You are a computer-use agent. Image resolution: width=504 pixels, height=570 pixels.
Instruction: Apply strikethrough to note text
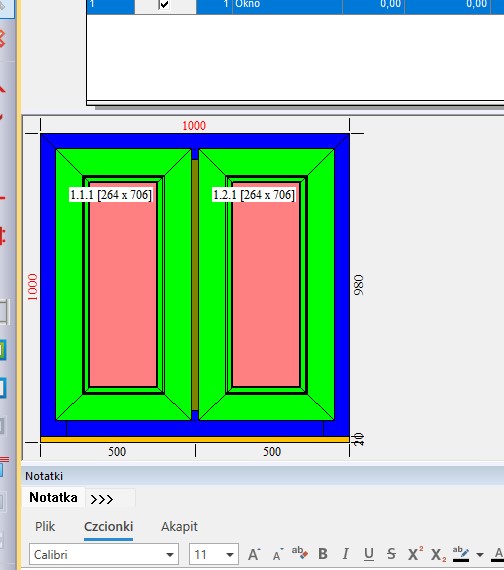coord(391,554)
